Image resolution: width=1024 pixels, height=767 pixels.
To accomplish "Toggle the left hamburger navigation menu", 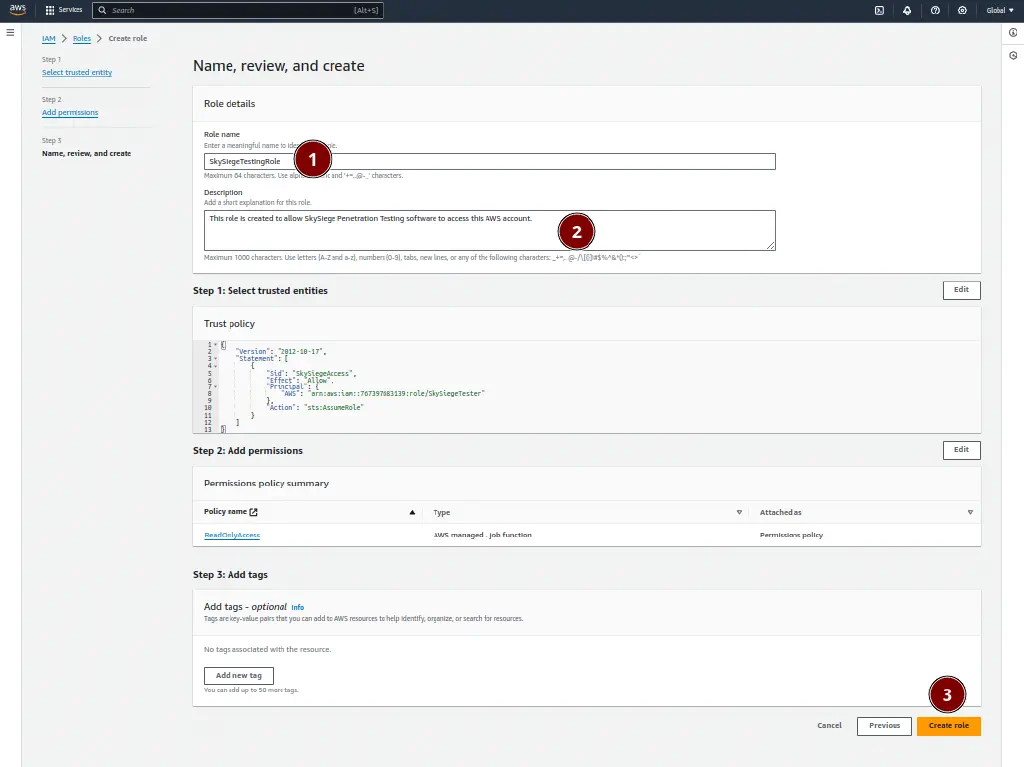I will pyautogui.click(x=10, y=32).
